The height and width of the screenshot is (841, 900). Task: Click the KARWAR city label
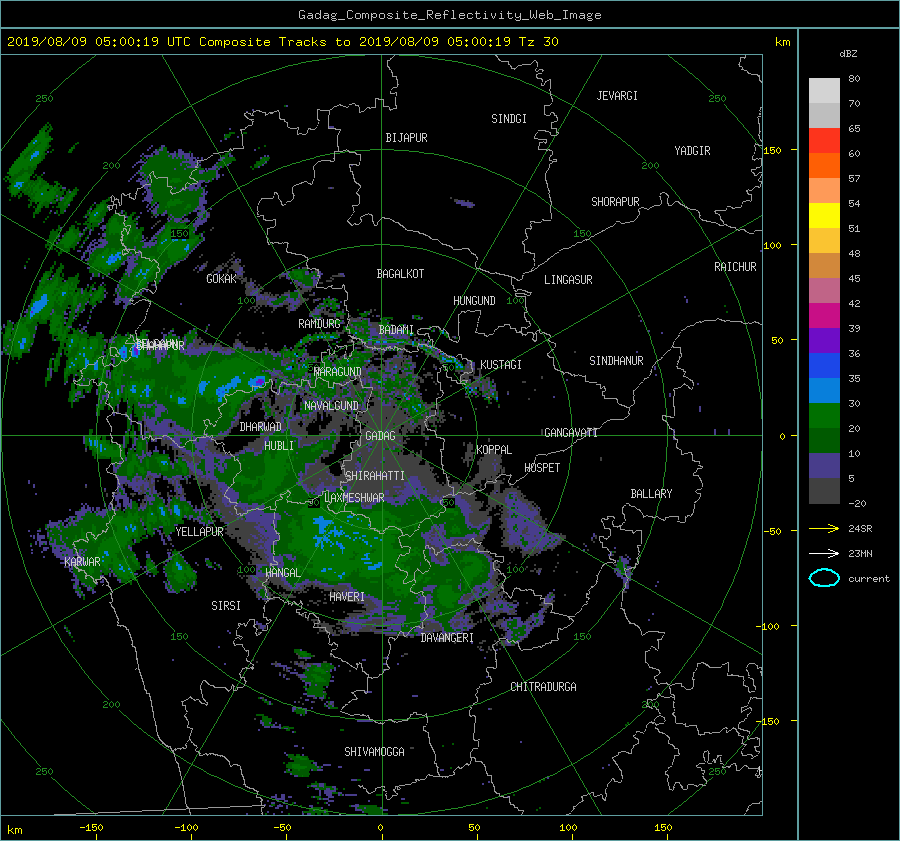click(x=83, y=561)
